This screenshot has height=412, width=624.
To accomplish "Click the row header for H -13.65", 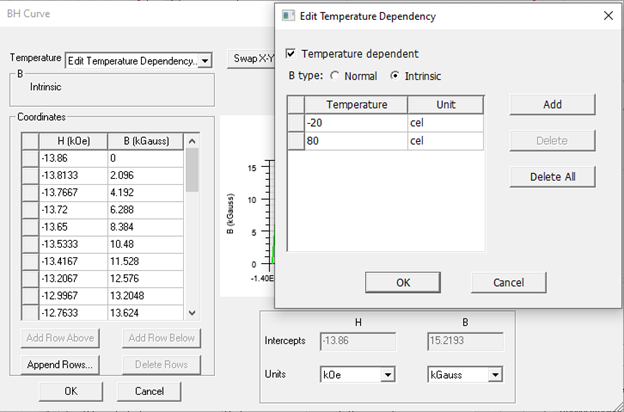I will (x=30, y=227).
